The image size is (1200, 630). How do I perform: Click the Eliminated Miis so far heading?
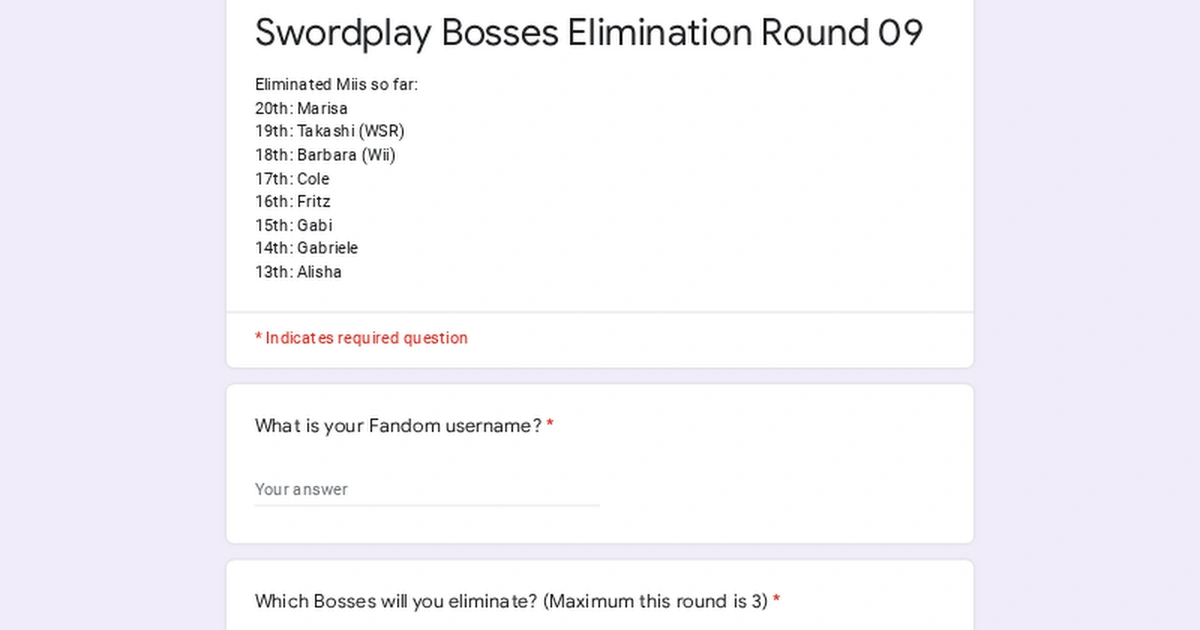click(335, 84)
